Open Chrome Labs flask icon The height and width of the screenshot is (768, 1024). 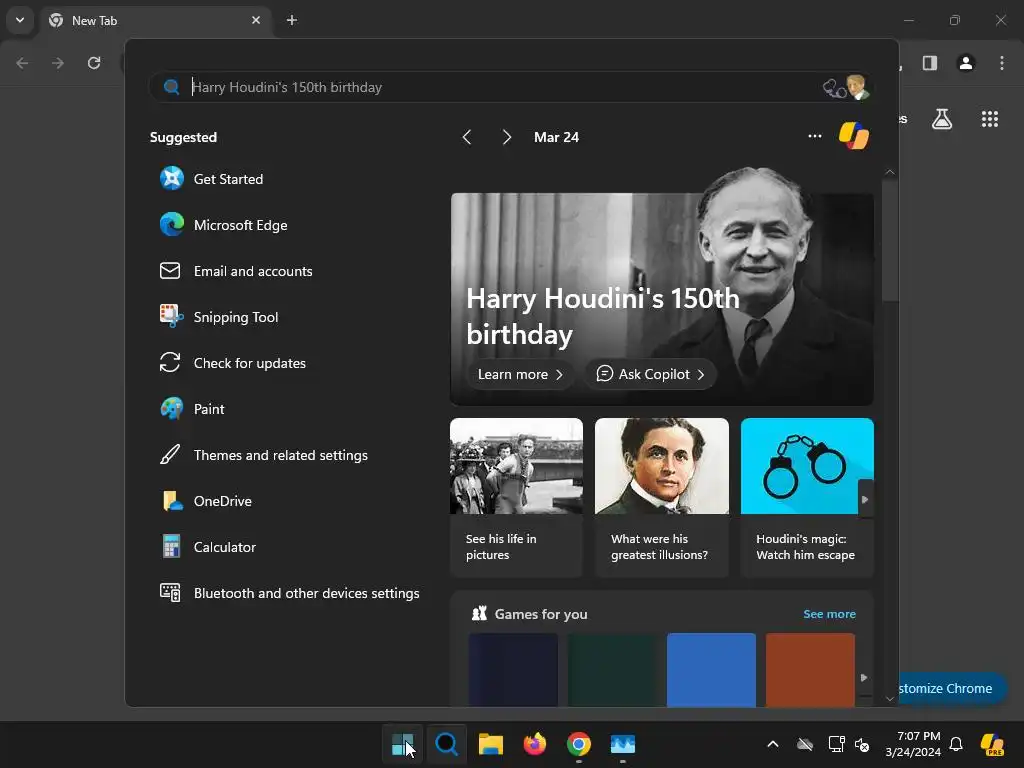pyautogui.click(x=942, y=119)
